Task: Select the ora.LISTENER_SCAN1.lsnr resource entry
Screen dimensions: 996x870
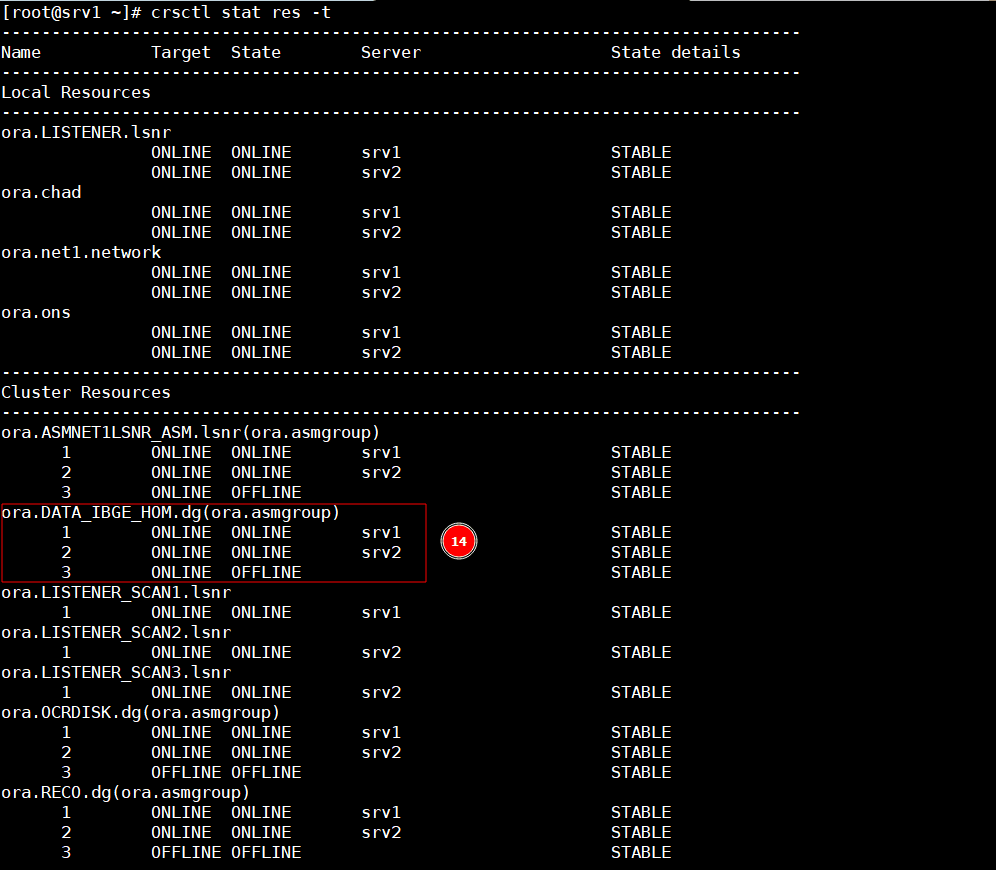Action: [116, 592]
